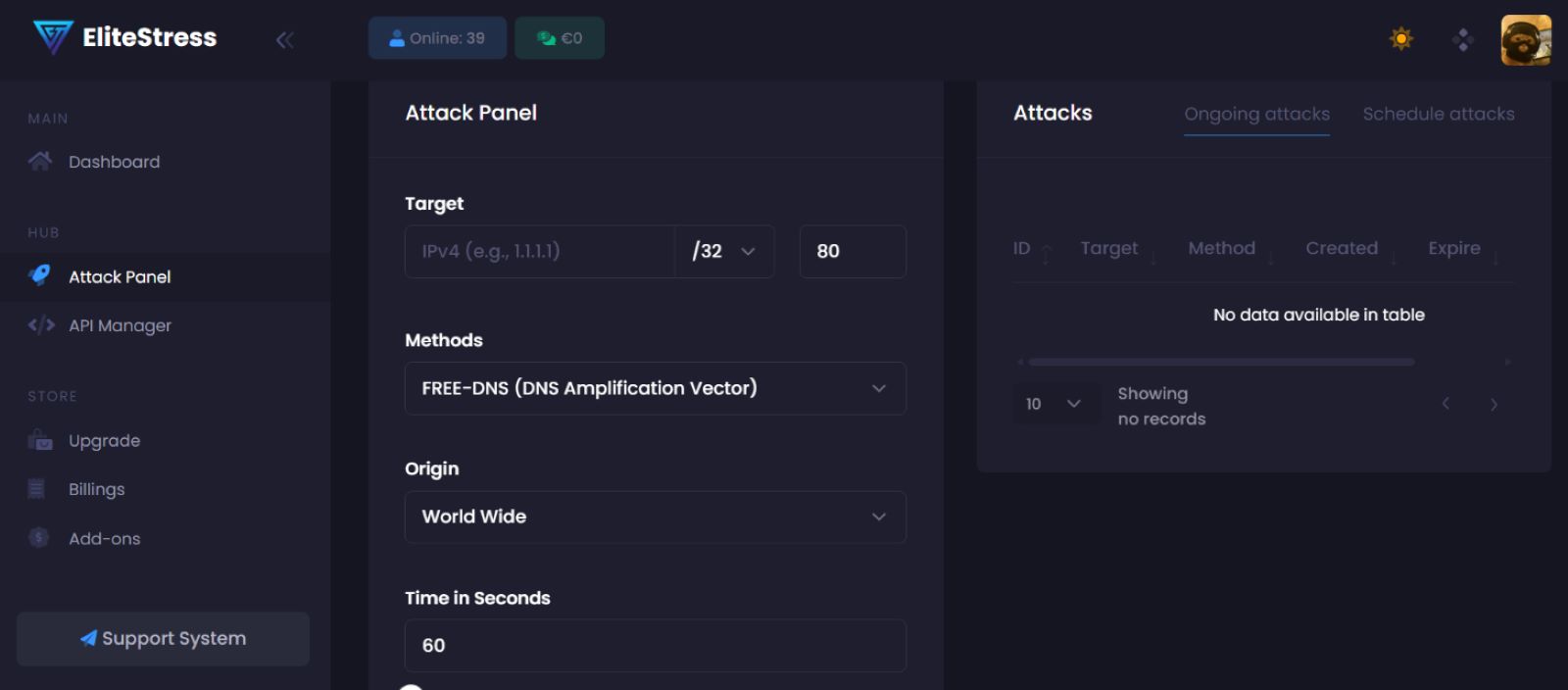Sort the table by the Target column

pyautogui.click(x=1118, y=249)
